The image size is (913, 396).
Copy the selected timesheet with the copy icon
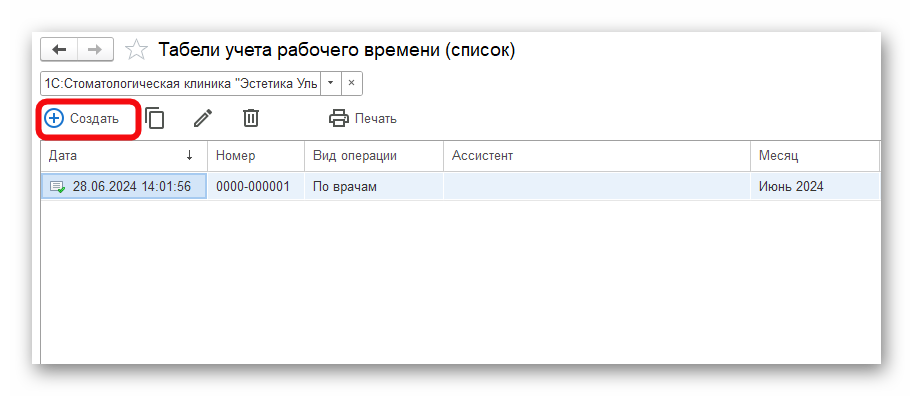point(155,119)
